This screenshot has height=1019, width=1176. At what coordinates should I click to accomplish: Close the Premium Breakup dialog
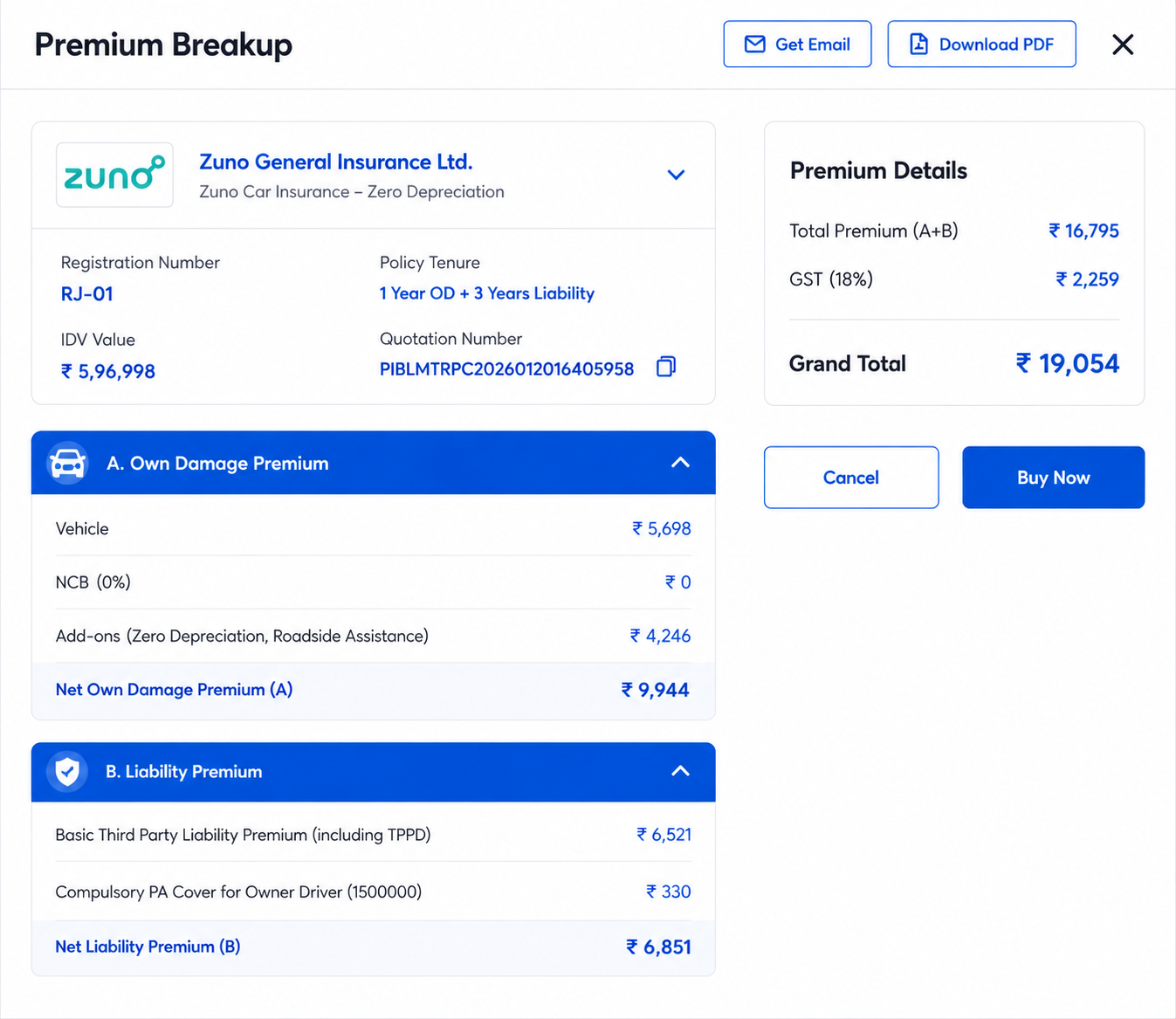(x=1123, y=45)
